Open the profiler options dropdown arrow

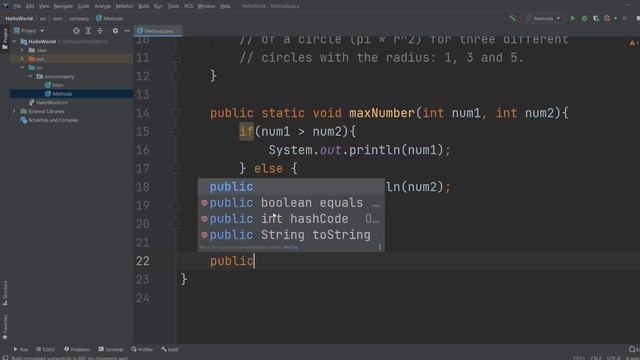coord(616,18)
